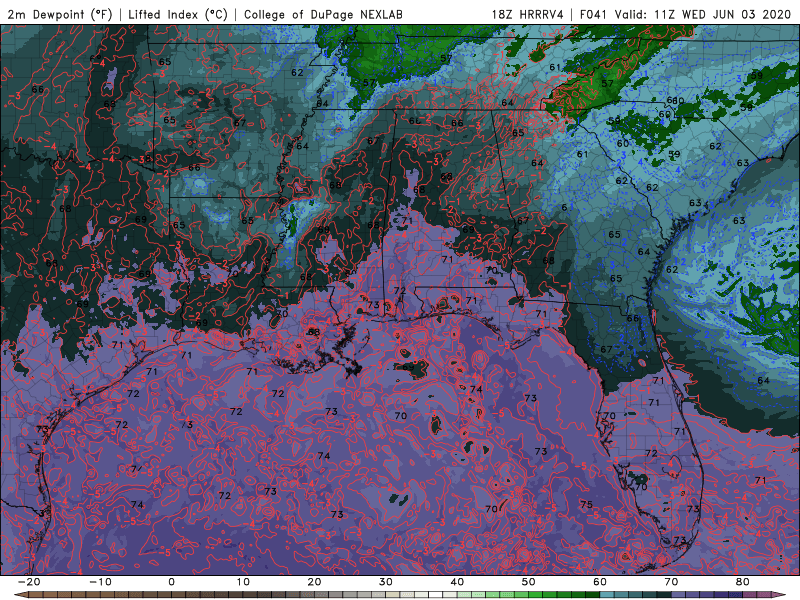Click the "Valid: 11Z WED JUN 03 2020" text

click(x=705, y=14)
